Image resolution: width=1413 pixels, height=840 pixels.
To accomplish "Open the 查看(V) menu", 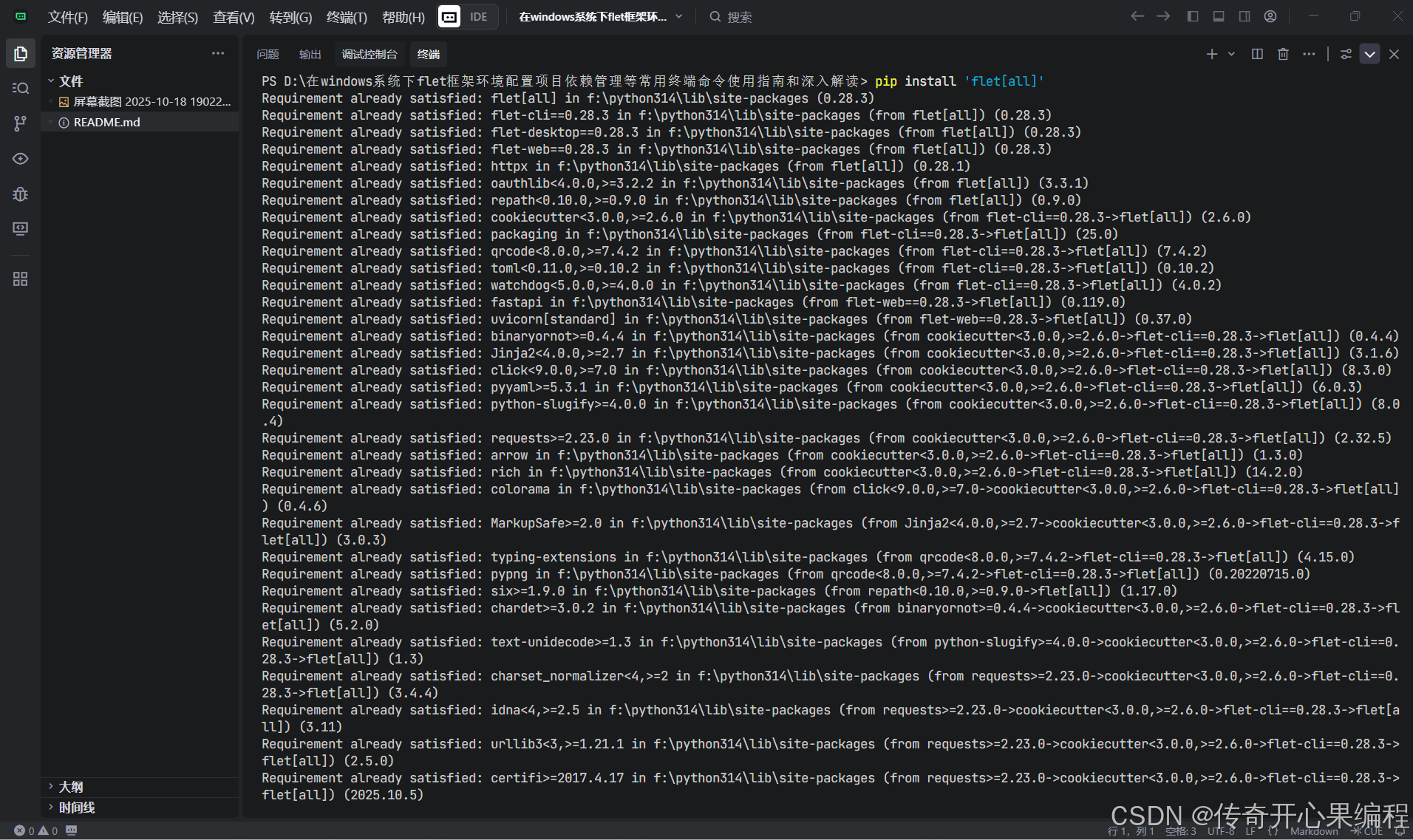I will (x=234, y=17).
